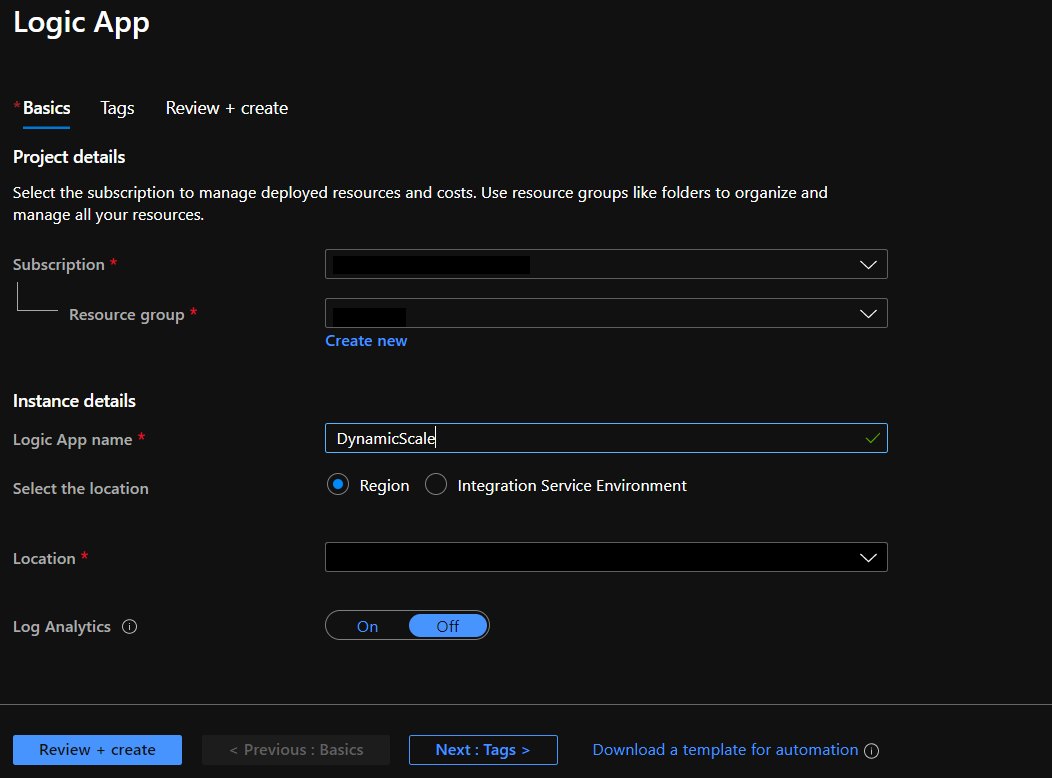This screenshot has width=1052, height=778.
Task: Click the Logic App page title
Action: click(81, 23)
